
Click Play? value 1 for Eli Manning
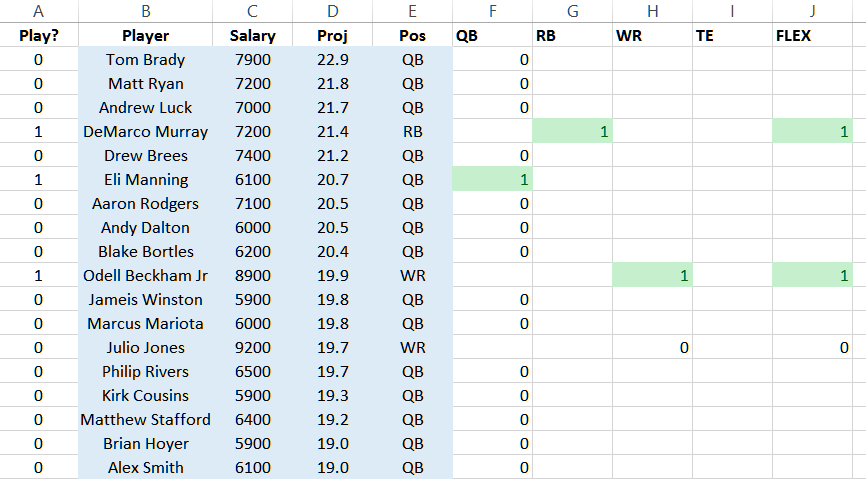click(x=39, y=180)
